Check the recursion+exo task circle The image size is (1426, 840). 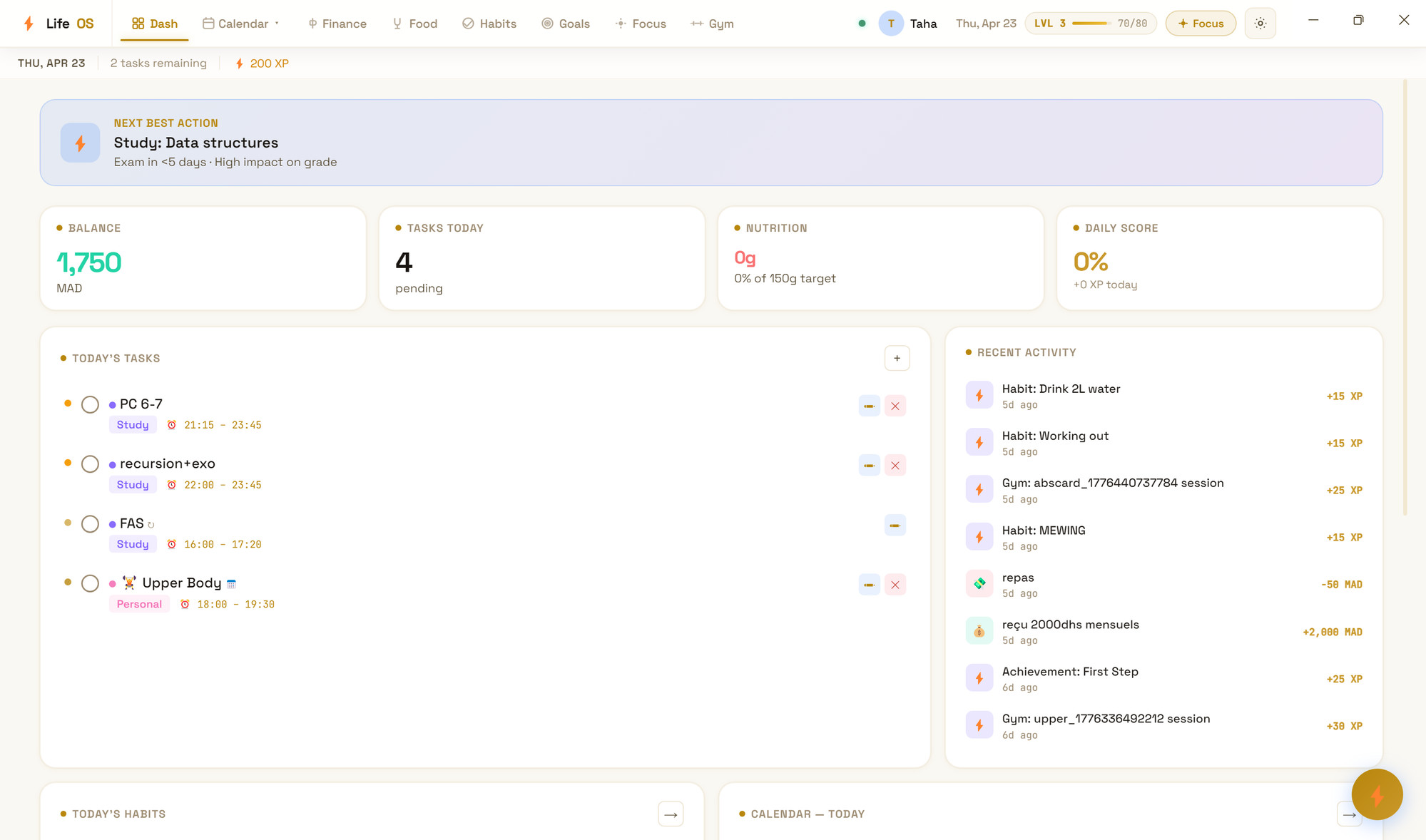coord(90,463)
